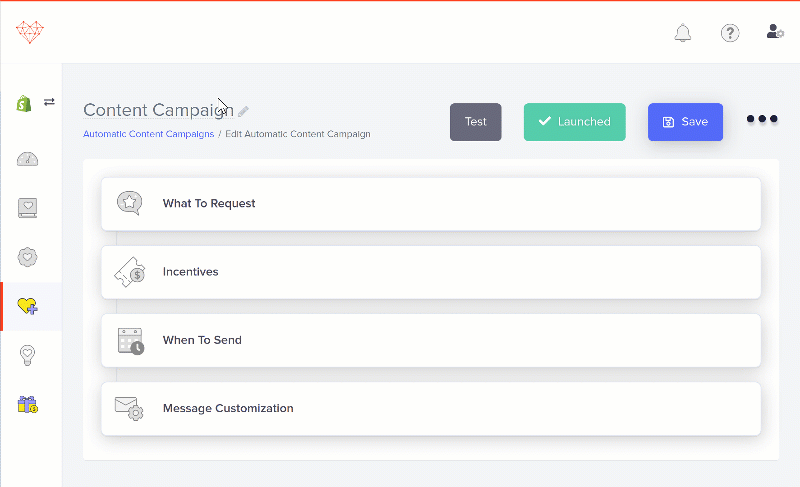Image resolution: width=800 pixels, height=487 pixels.
Task: Open the notifications bell
Action: tap(683, 33)
